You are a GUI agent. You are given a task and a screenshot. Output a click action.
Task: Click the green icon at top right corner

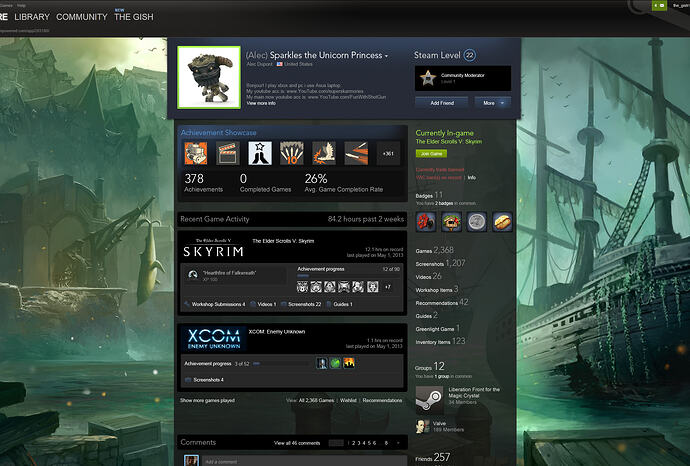(x=659, y=5)
